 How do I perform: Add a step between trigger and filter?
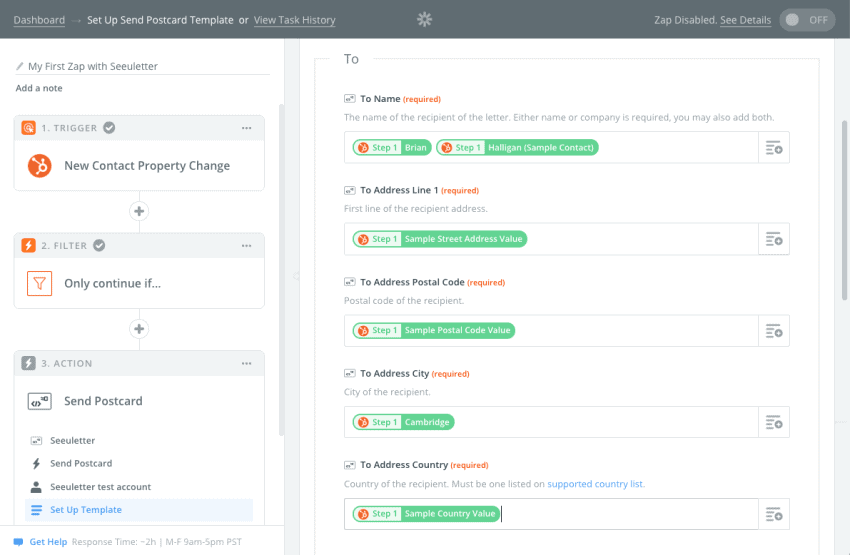139,211
